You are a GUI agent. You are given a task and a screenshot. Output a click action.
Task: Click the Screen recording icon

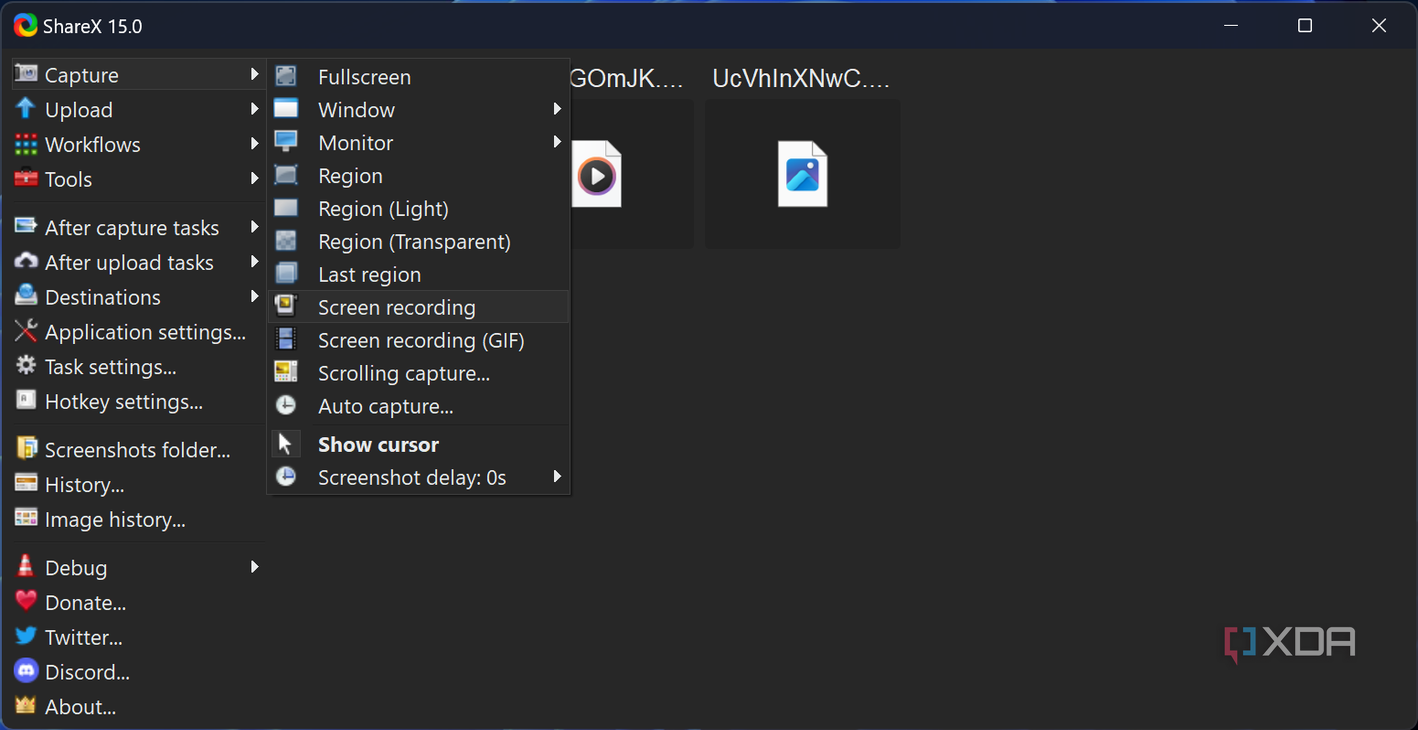click(x=286, y=307)
